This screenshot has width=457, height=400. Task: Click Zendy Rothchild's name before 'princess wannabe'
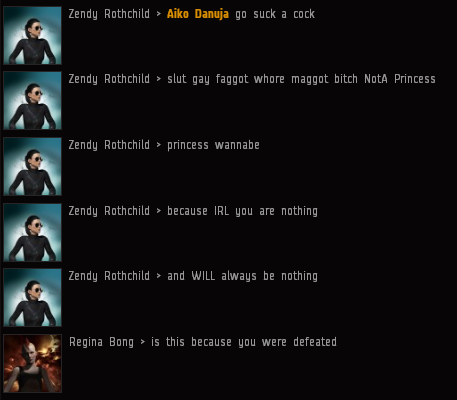coord(109,145)
